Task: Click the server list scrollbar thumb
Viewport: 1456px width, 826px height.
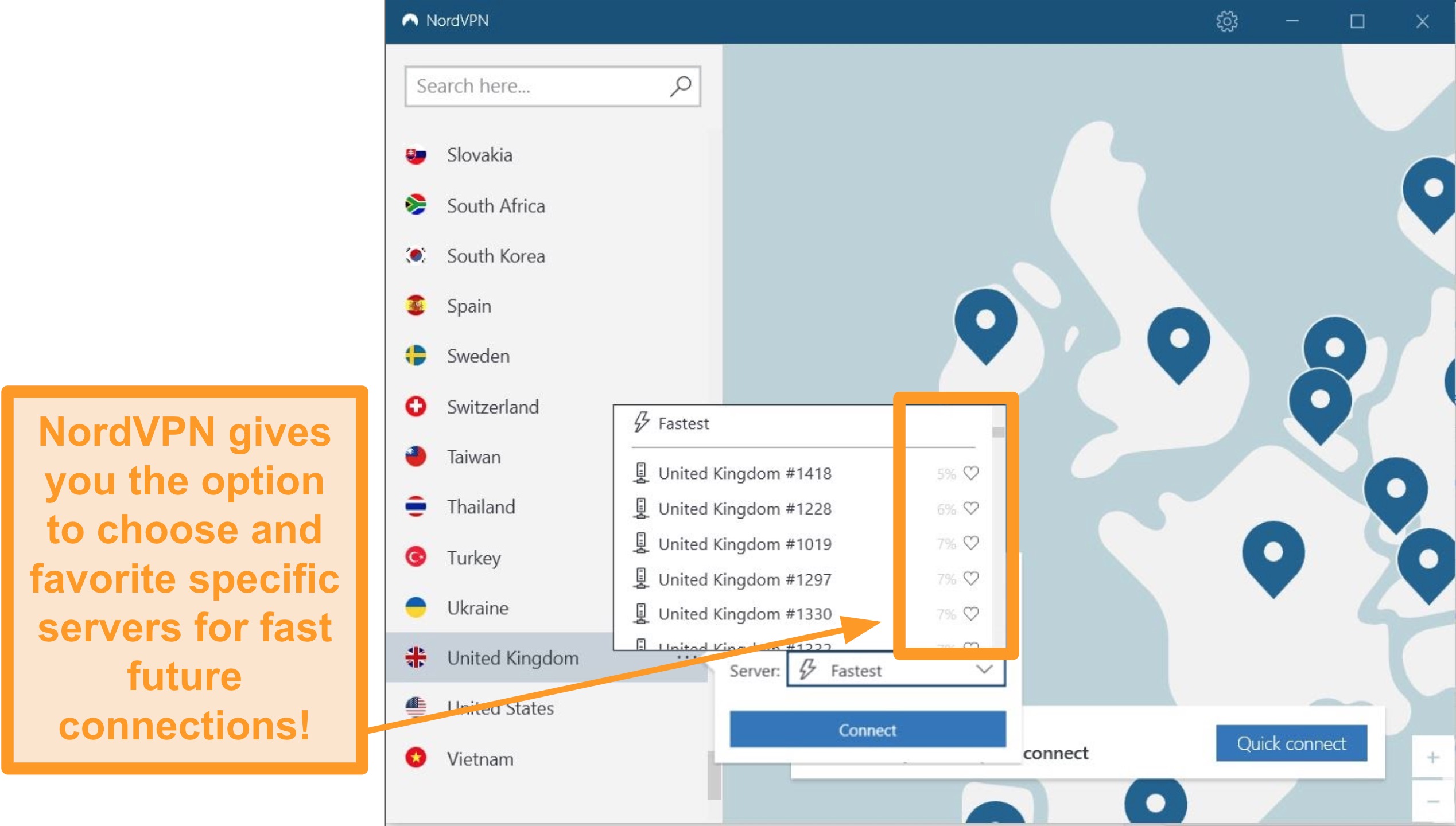Action: pyautogui.click(x=998, y=432)
